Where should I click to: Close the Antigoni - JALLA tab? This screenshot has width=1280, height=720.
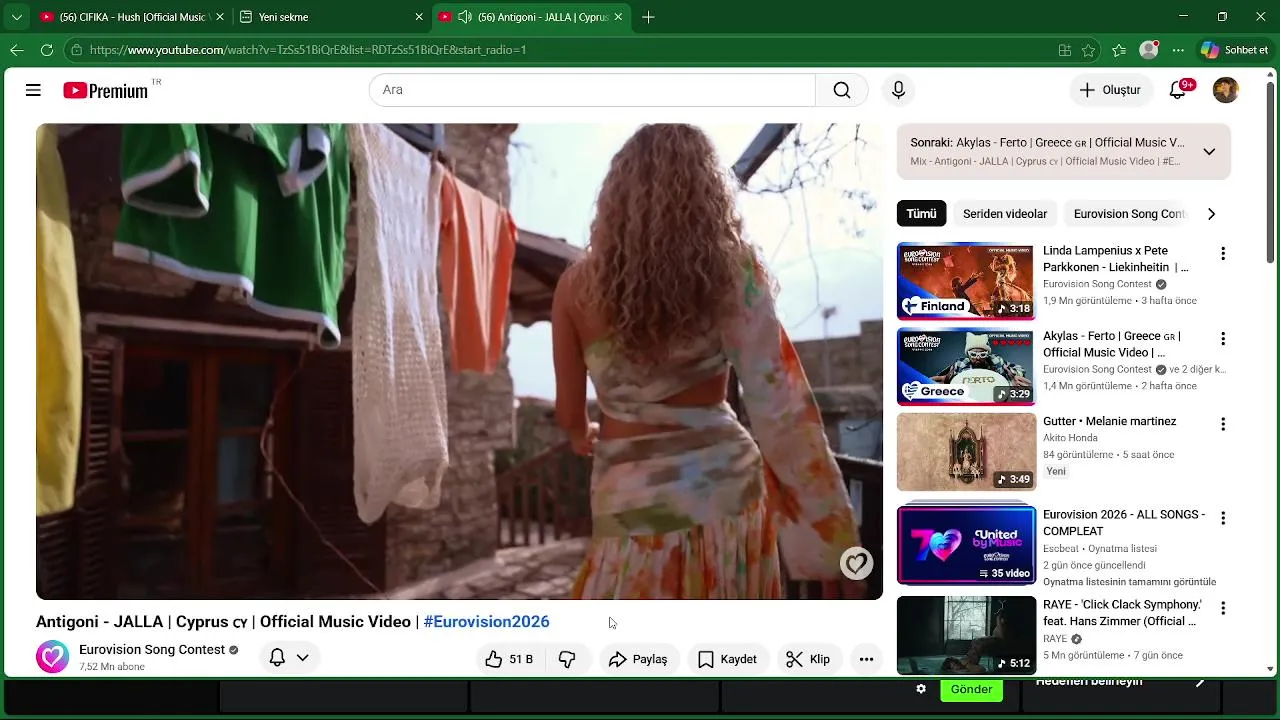pyautogui.click(x=619, y=17)
